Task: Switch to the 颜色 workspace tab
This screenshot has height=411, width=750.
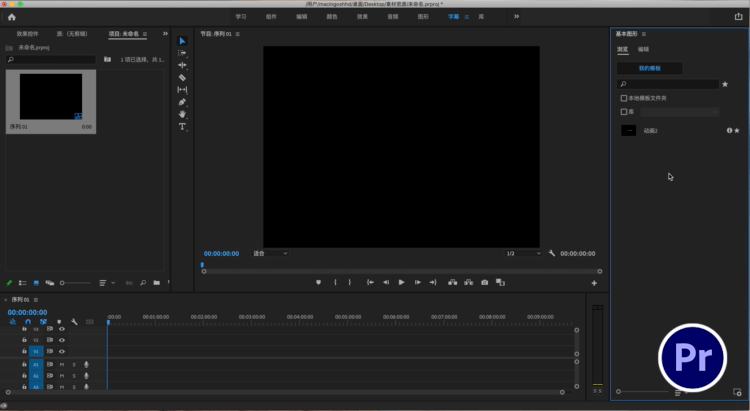Action: 331,17
